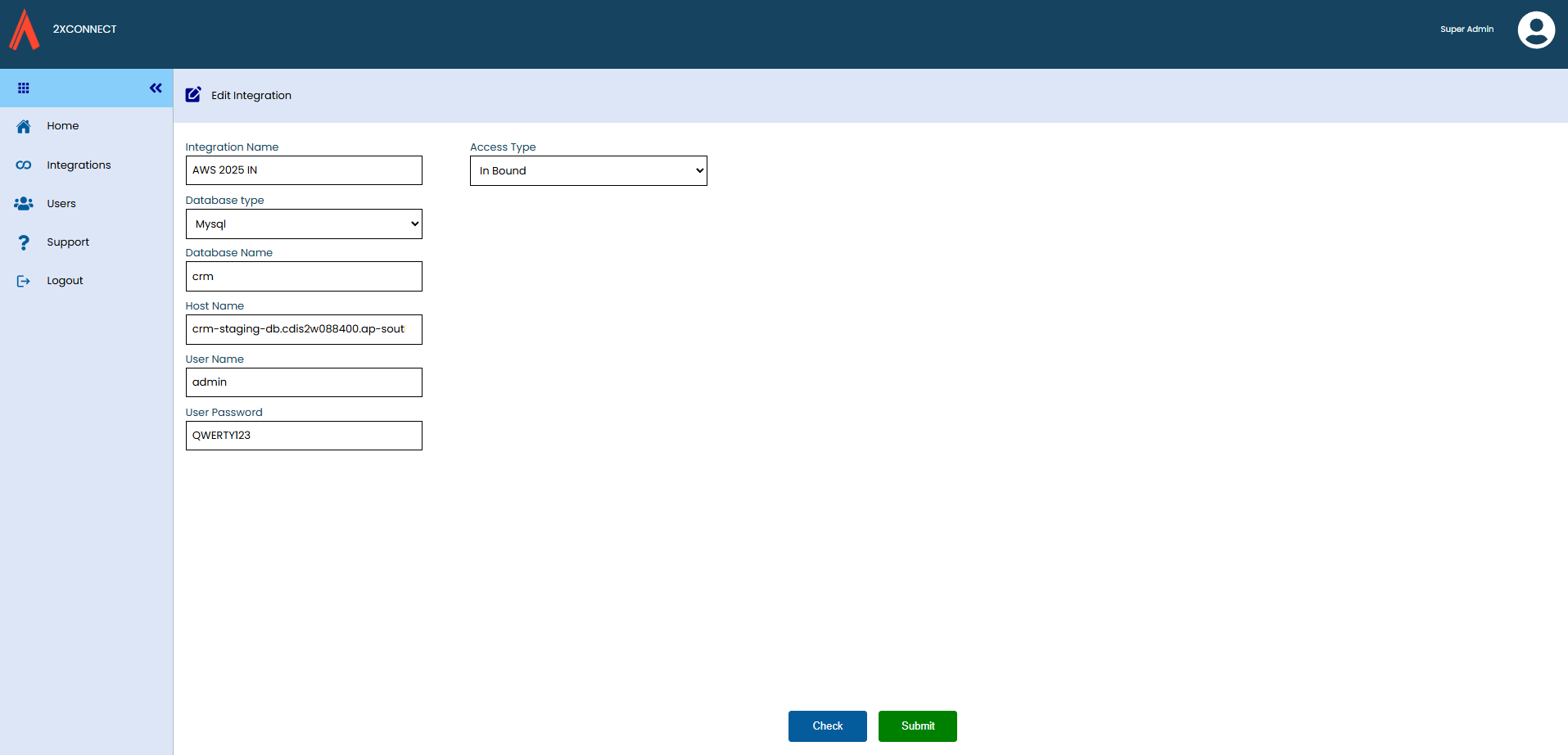Open the Database type dropdown

click(304, 224)
